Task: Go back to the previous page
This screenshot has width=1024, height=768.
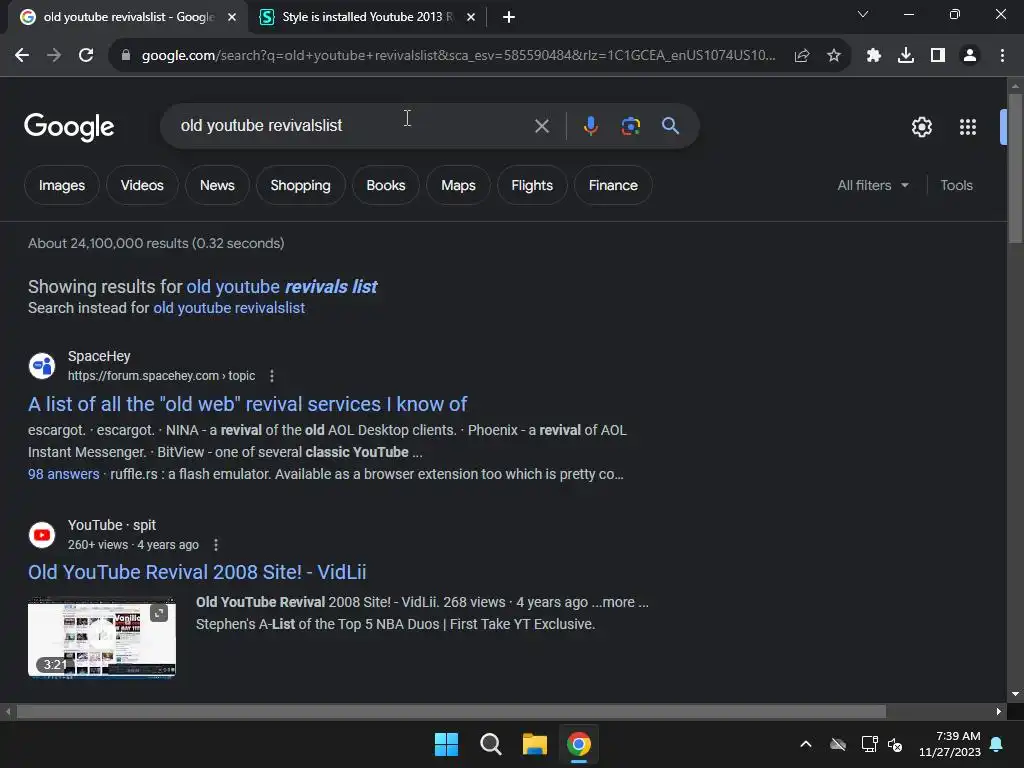Action: 22,56
